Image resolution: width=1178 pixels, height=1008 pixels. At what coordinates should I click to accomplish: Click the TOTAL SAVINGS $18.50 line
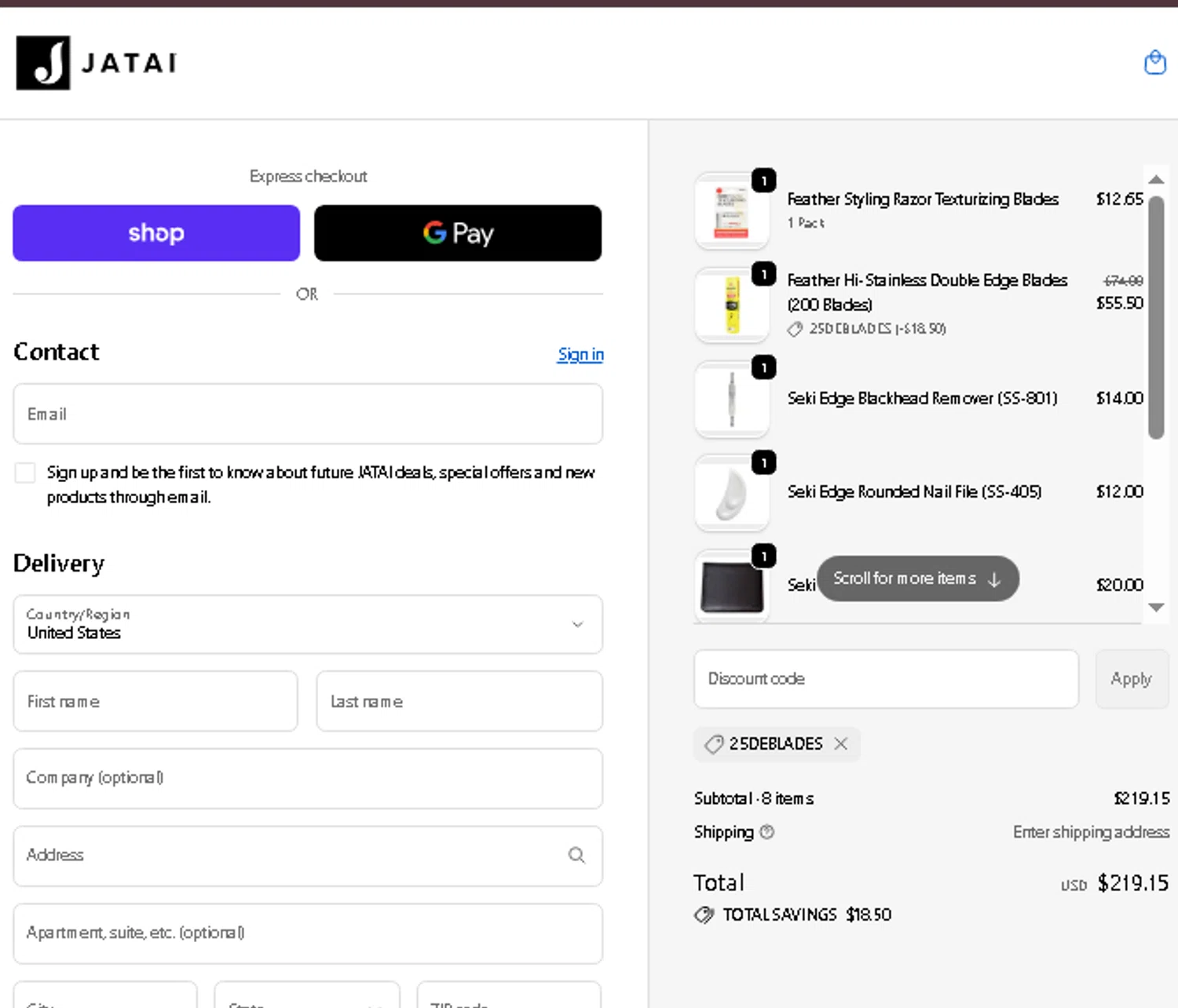[x=793, y=915]
